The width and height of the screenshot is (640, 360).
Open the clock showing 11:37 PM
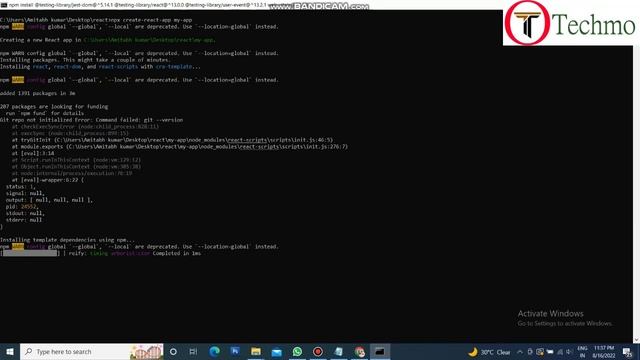604,352
